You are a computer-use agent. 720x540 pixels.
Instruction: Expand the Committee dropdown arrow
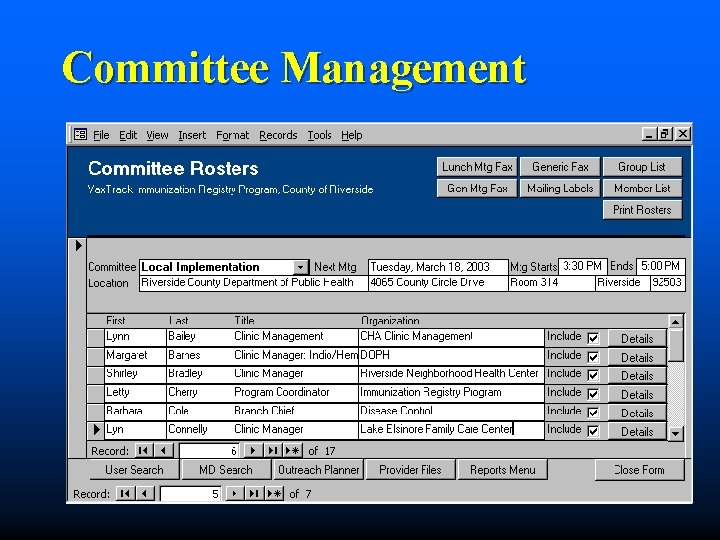pyautogui.click(x=300, y=267)
